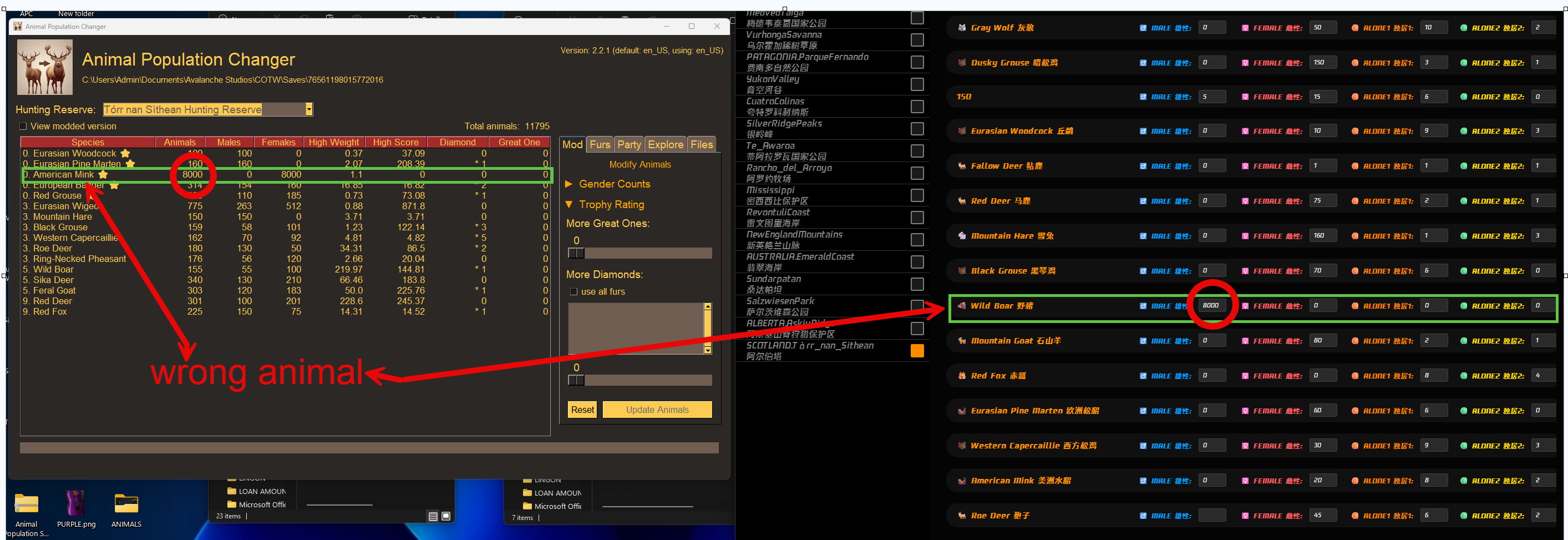Switch to the Mod tab

point(572,144)
